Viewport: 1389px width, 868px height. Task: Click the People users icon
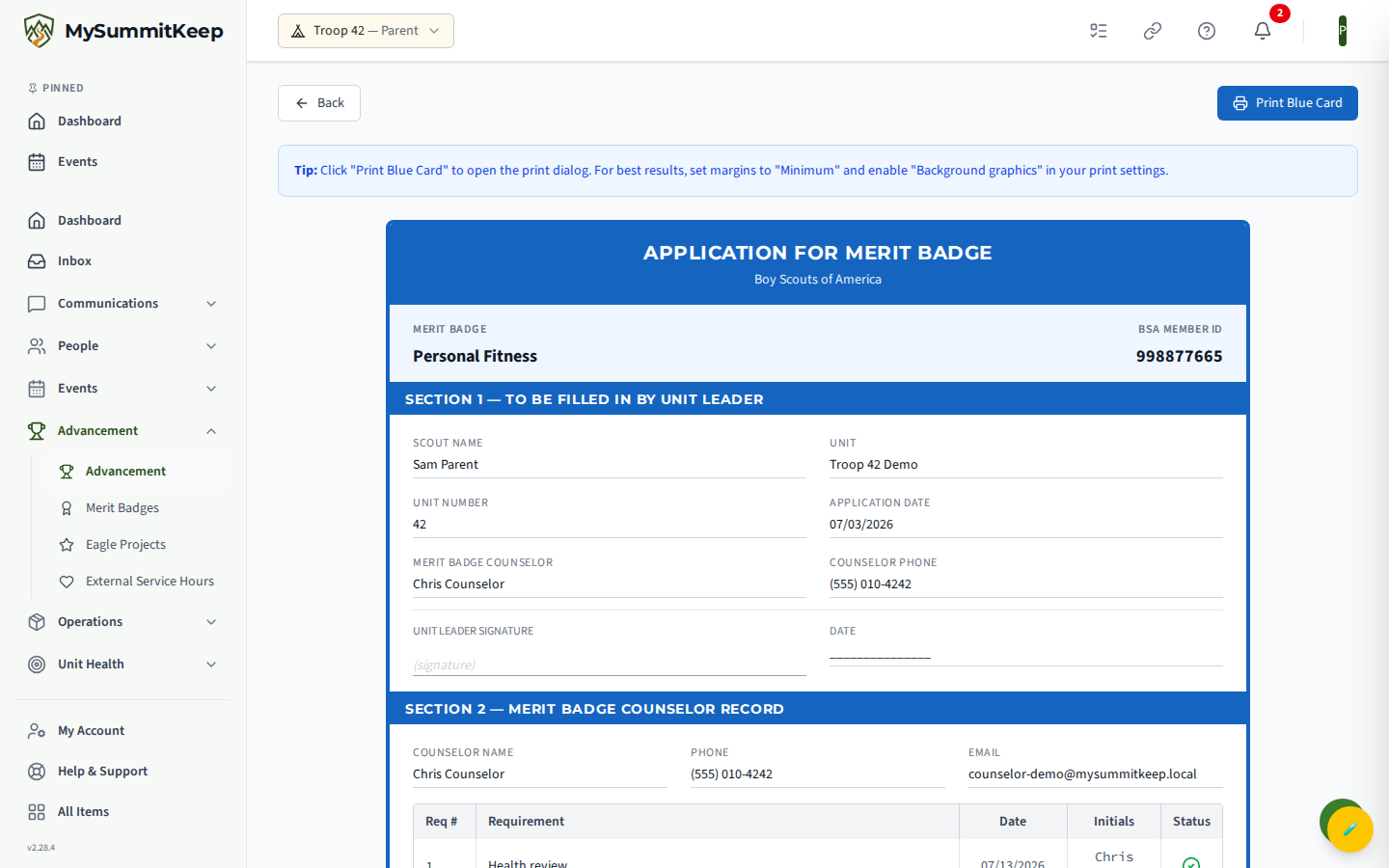point(37,346)
